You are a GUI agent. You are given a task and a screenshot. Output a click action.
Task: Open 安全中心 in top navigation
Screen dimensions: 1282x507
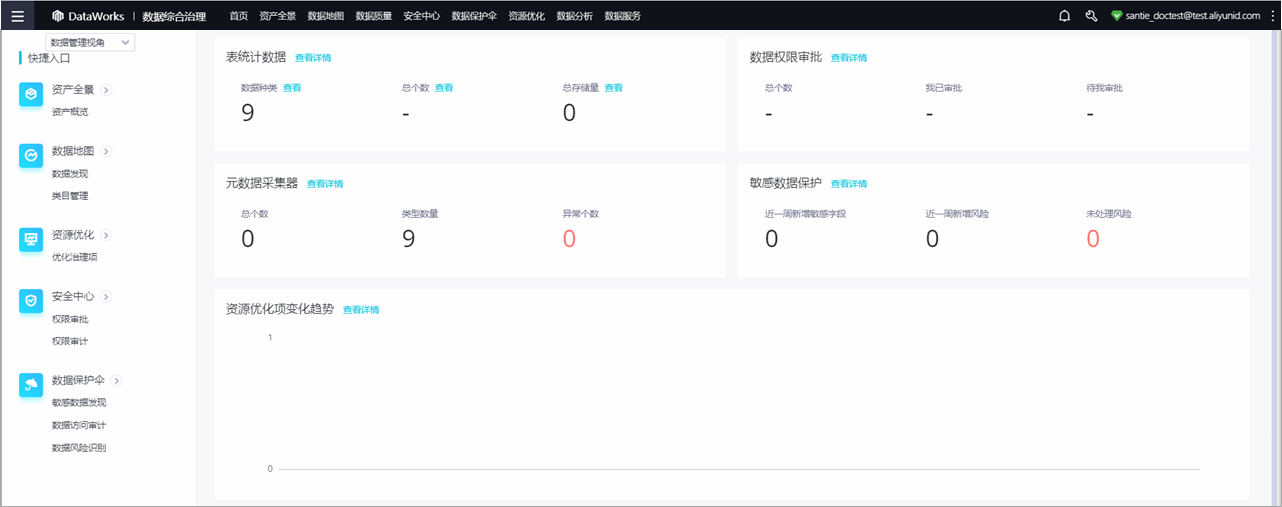(421, 16)
